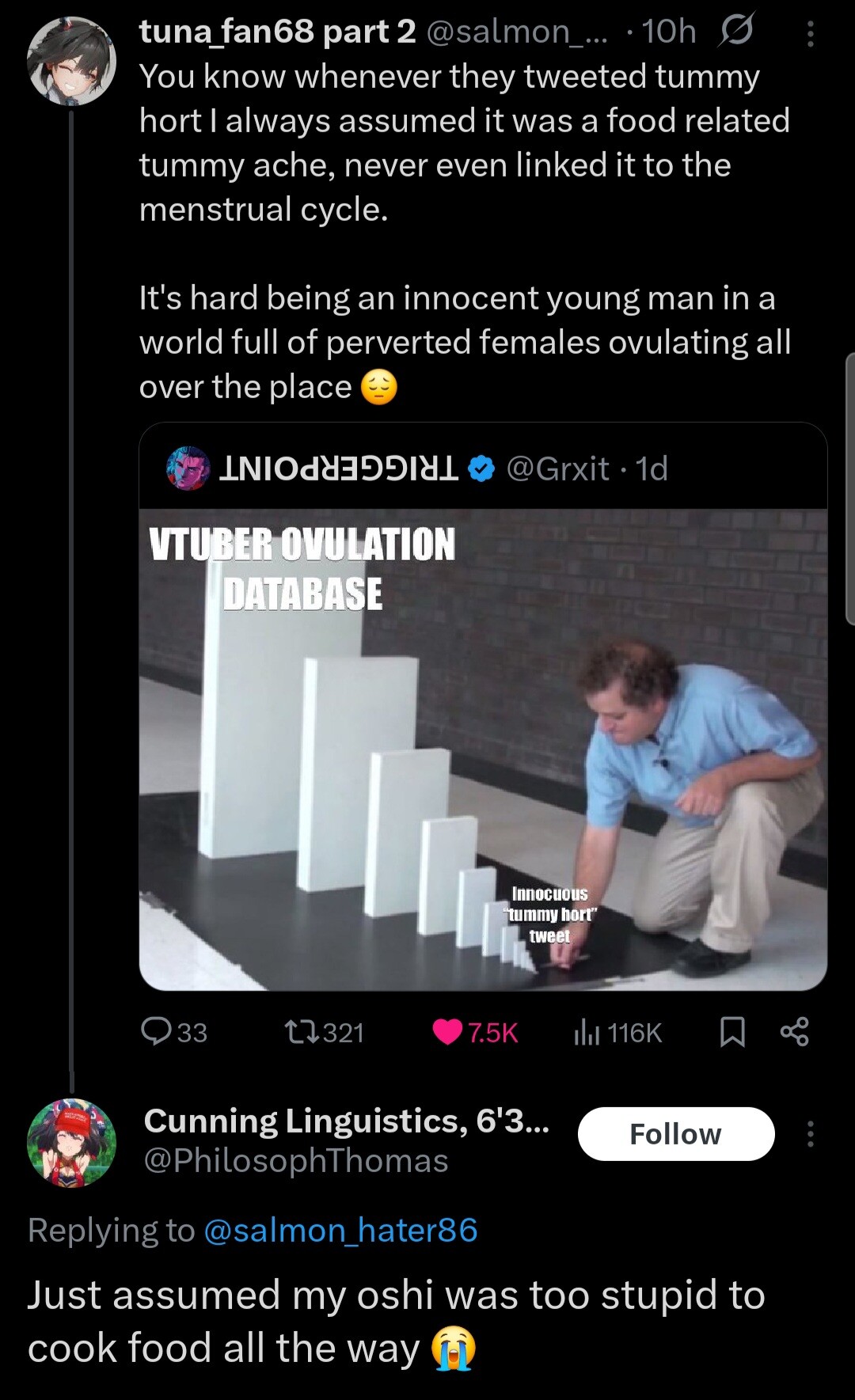View tuna_fan68's profile avatar

pos(70,59)
